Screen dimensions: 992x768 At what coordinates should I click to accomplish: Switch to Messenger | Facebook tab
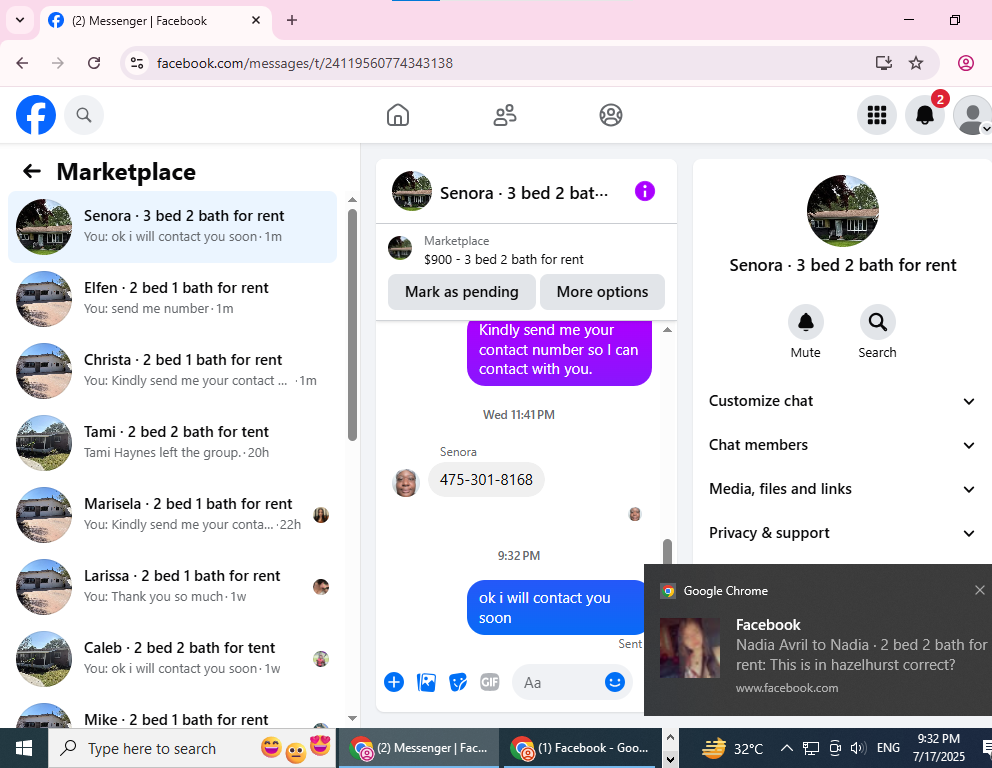point(157,21)
